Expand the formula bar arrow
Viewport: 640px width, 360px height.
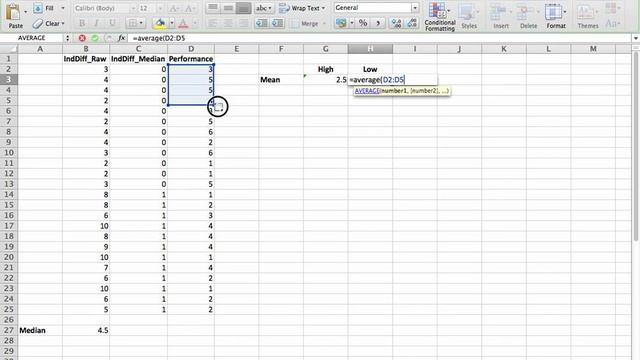pos(636,38)
